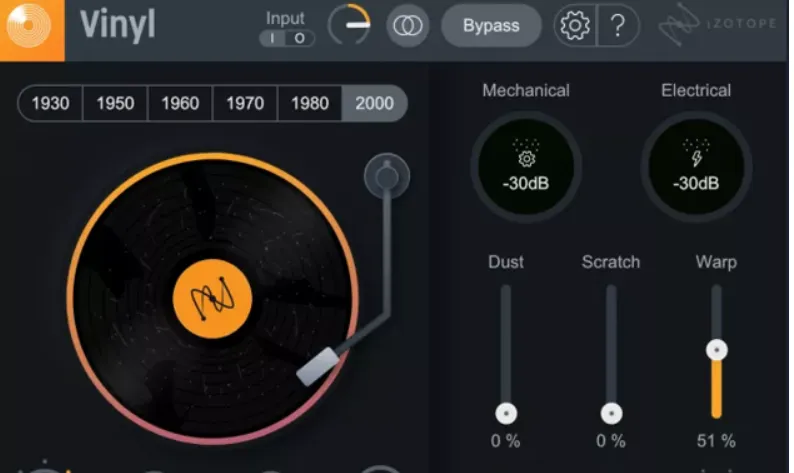This screenshot has height=473, width=794.
Task: Select the 1970 era
Action: tap(245, 103)
